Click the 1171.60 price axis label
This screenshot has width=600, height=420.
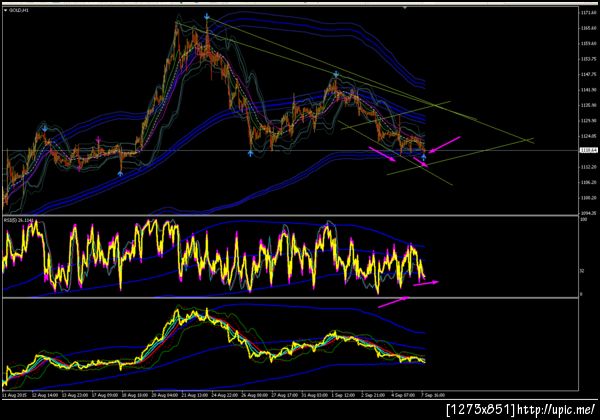(x=589, y=13)
